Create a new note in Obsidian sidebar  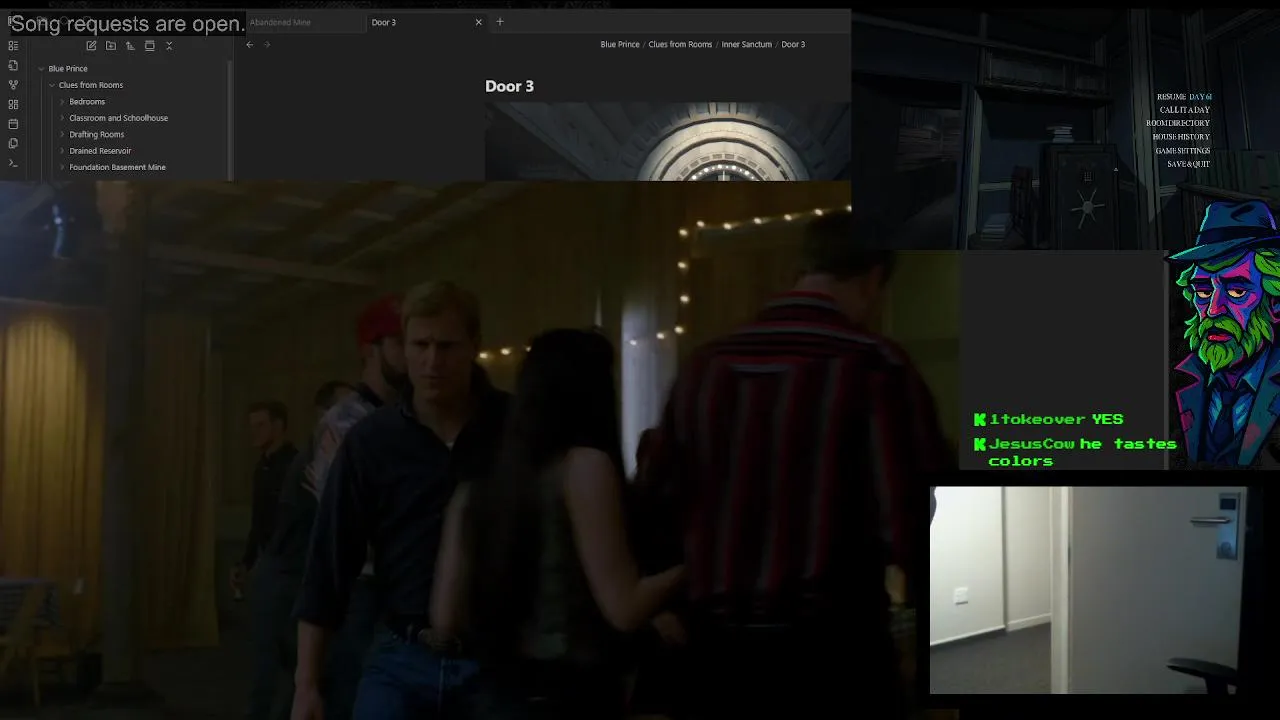click(91, 45)
